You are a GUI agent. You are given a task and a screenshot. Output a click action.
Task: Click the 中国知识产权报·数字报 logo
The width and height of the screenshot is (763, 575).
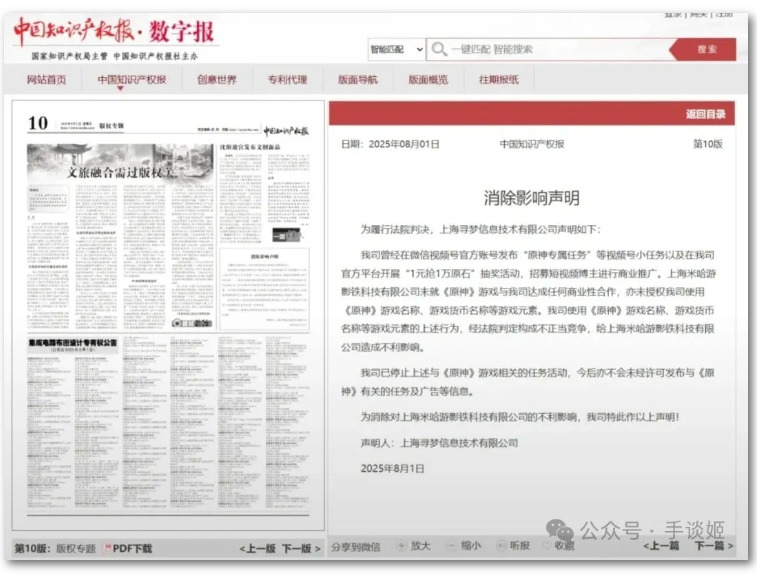114,31
